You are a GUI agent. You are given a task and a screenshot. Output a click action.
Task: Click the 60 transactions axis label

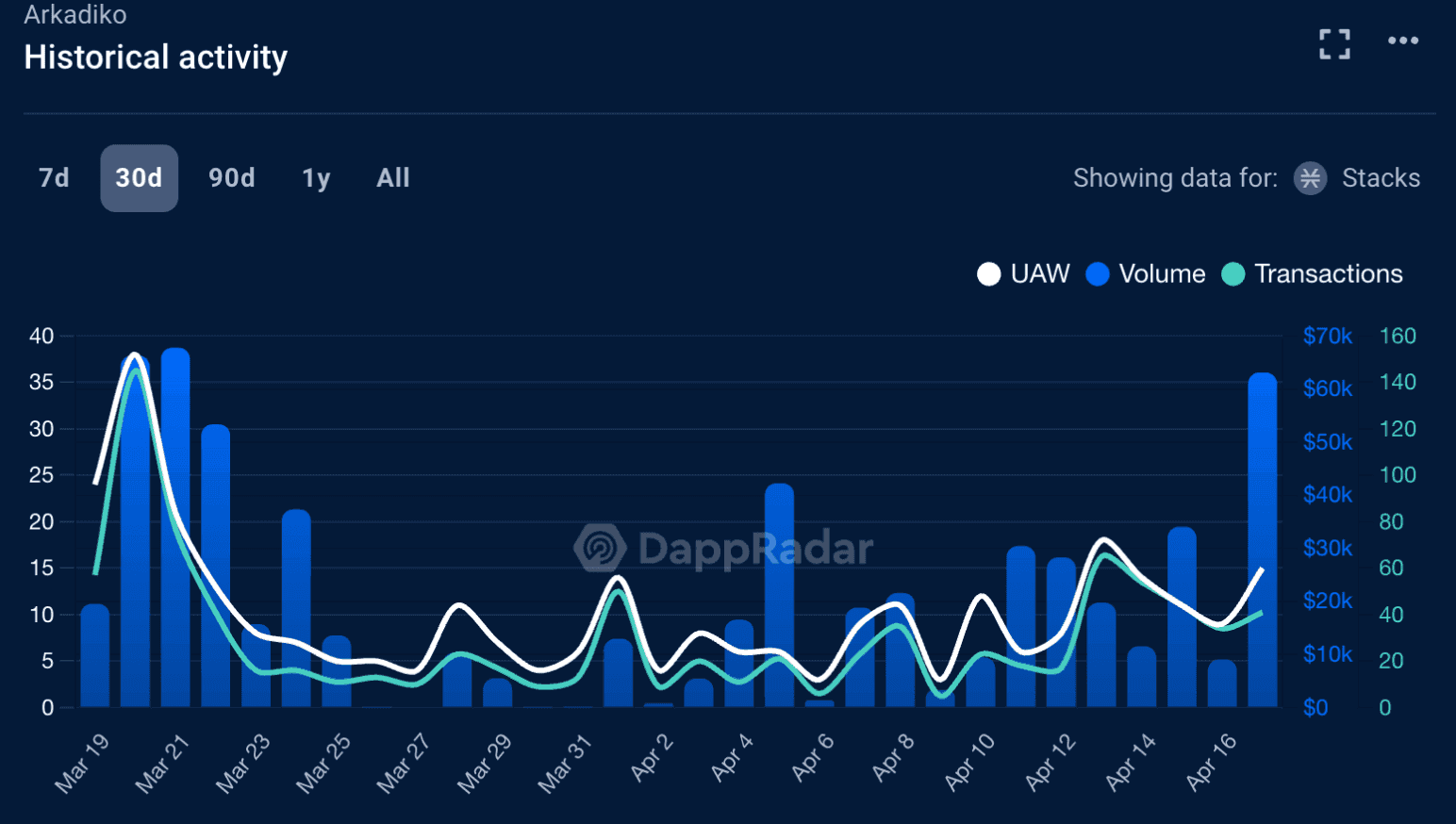[x=1391, y=568]
